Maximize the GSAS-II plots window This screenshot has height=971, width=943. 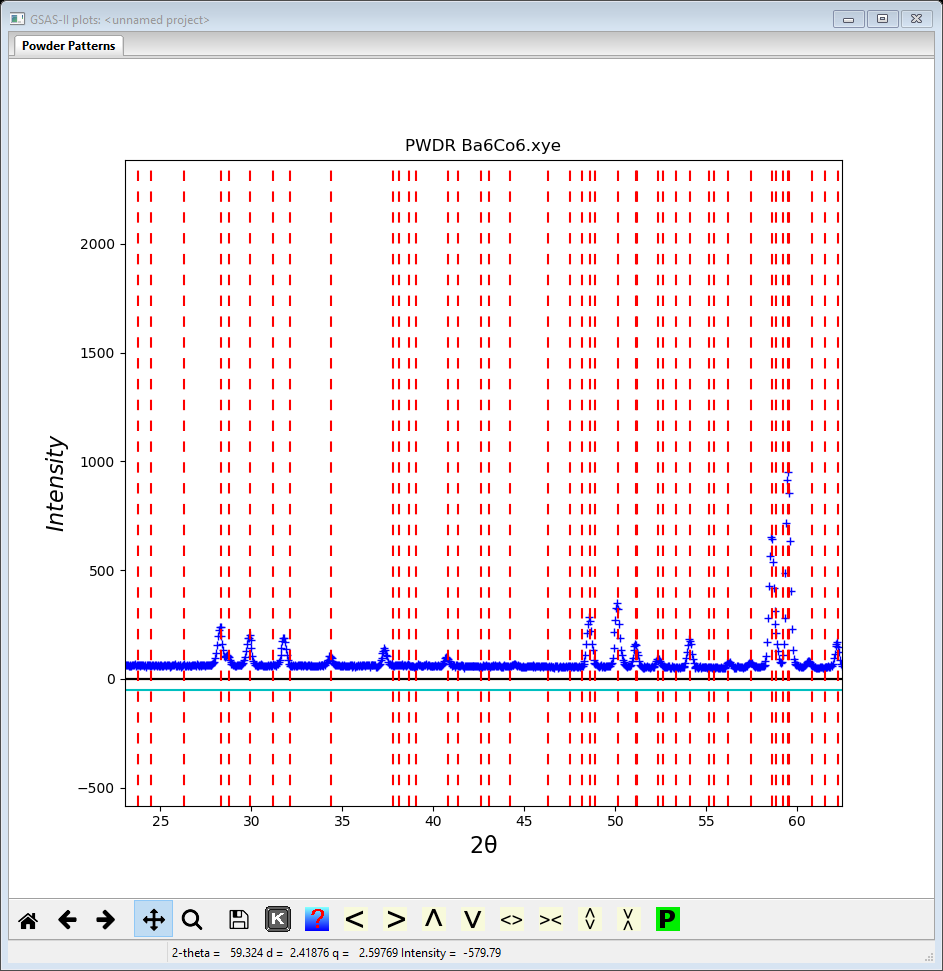pyautogui.click(x=882, y=19)
